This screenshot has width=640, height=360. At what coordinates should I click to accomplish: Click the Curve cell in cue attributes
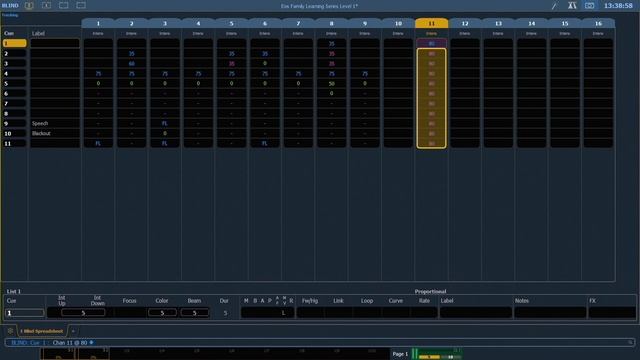pos(396,313)
